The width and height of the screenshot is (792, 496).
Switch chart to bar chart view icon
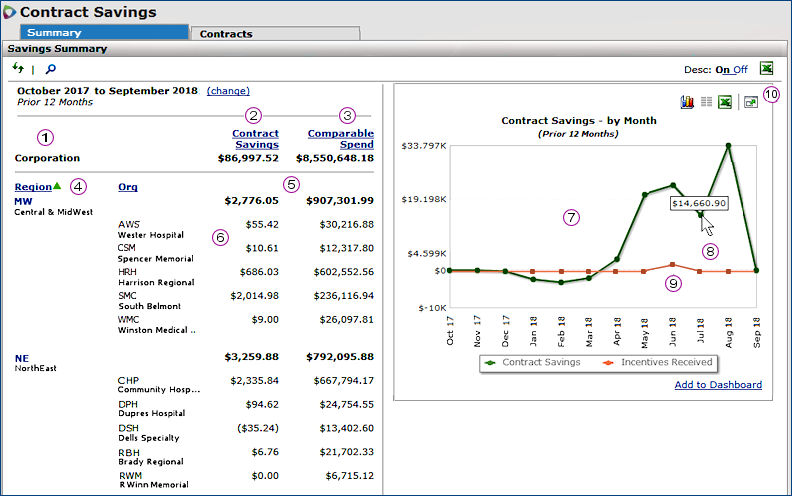pos(687,102)
